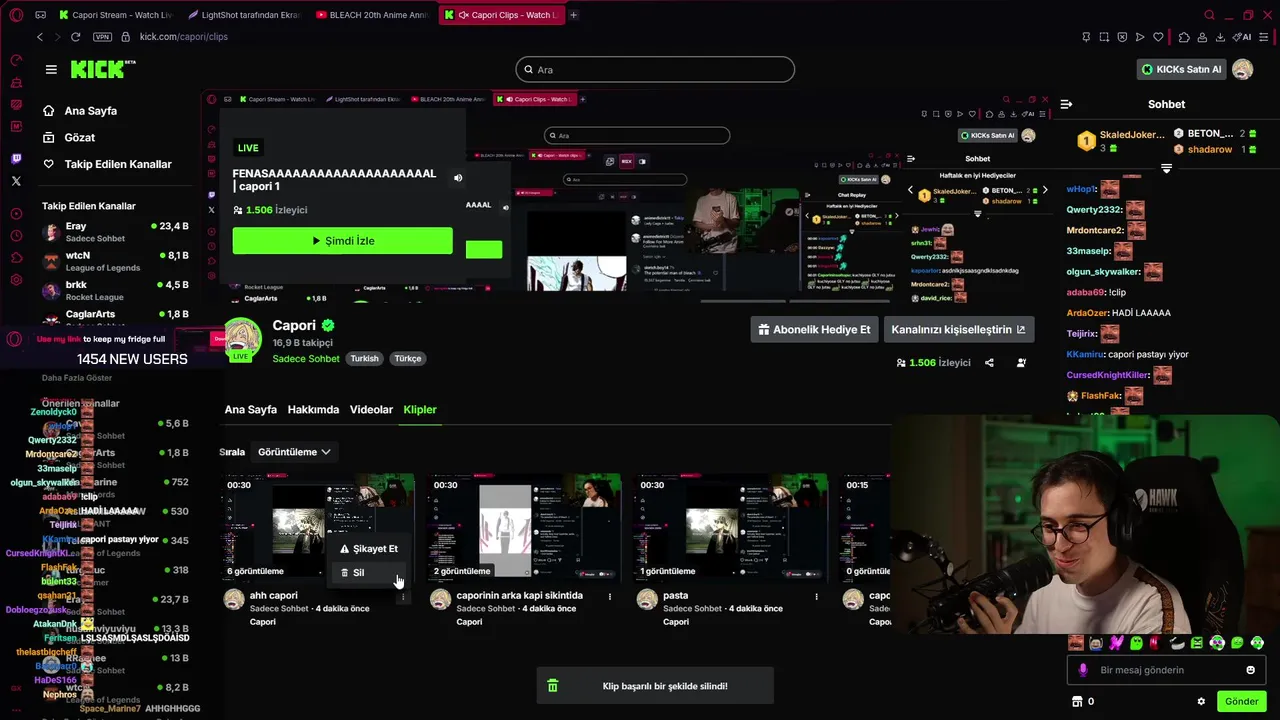The image size is (1280, 720).
Task: Expand 'Daha Fazla Göster' in followed channels
Action: (x=77, y=378)
